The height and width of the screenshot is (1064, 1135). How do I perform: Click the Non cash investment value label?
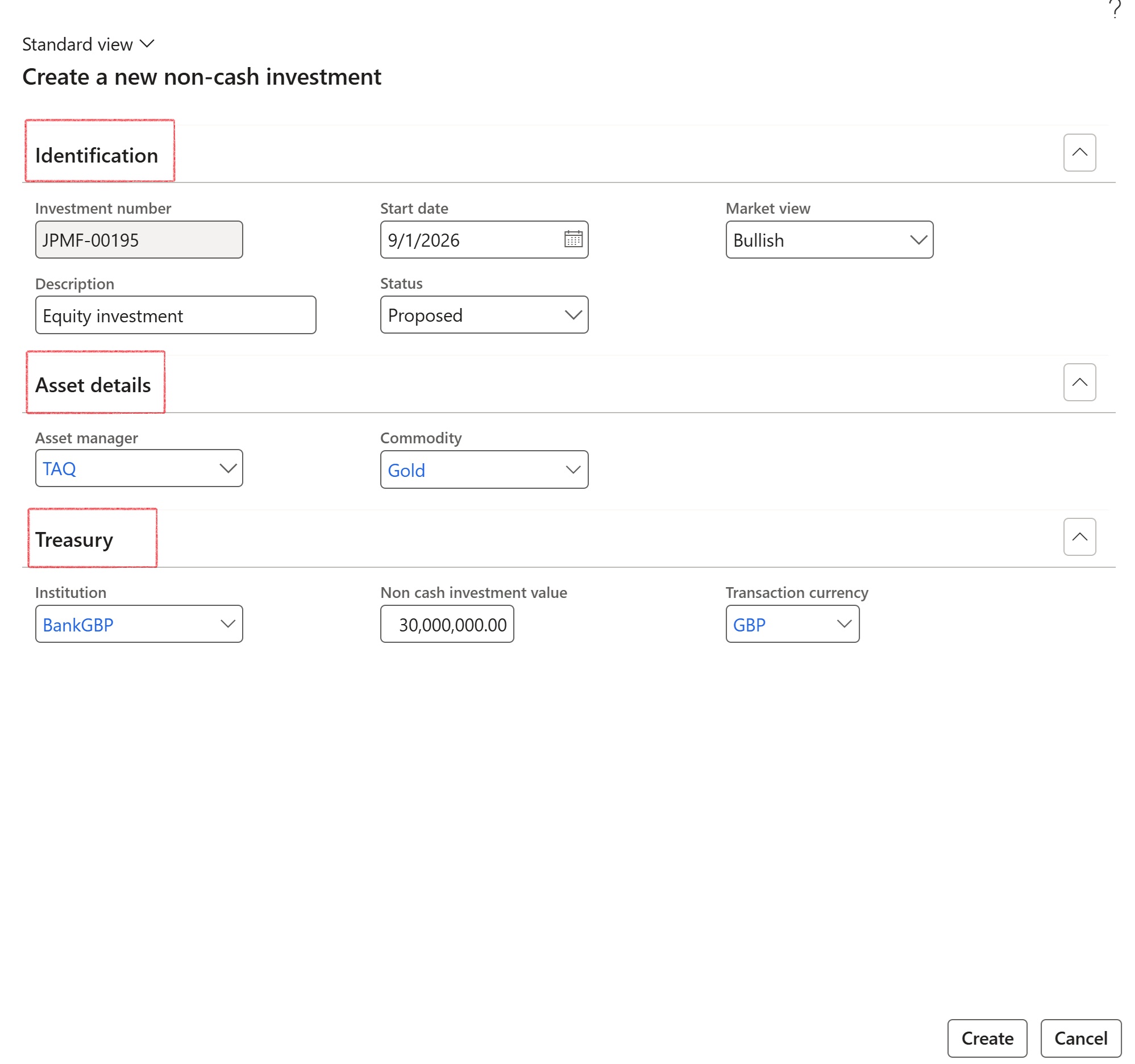tap(473, 592)
